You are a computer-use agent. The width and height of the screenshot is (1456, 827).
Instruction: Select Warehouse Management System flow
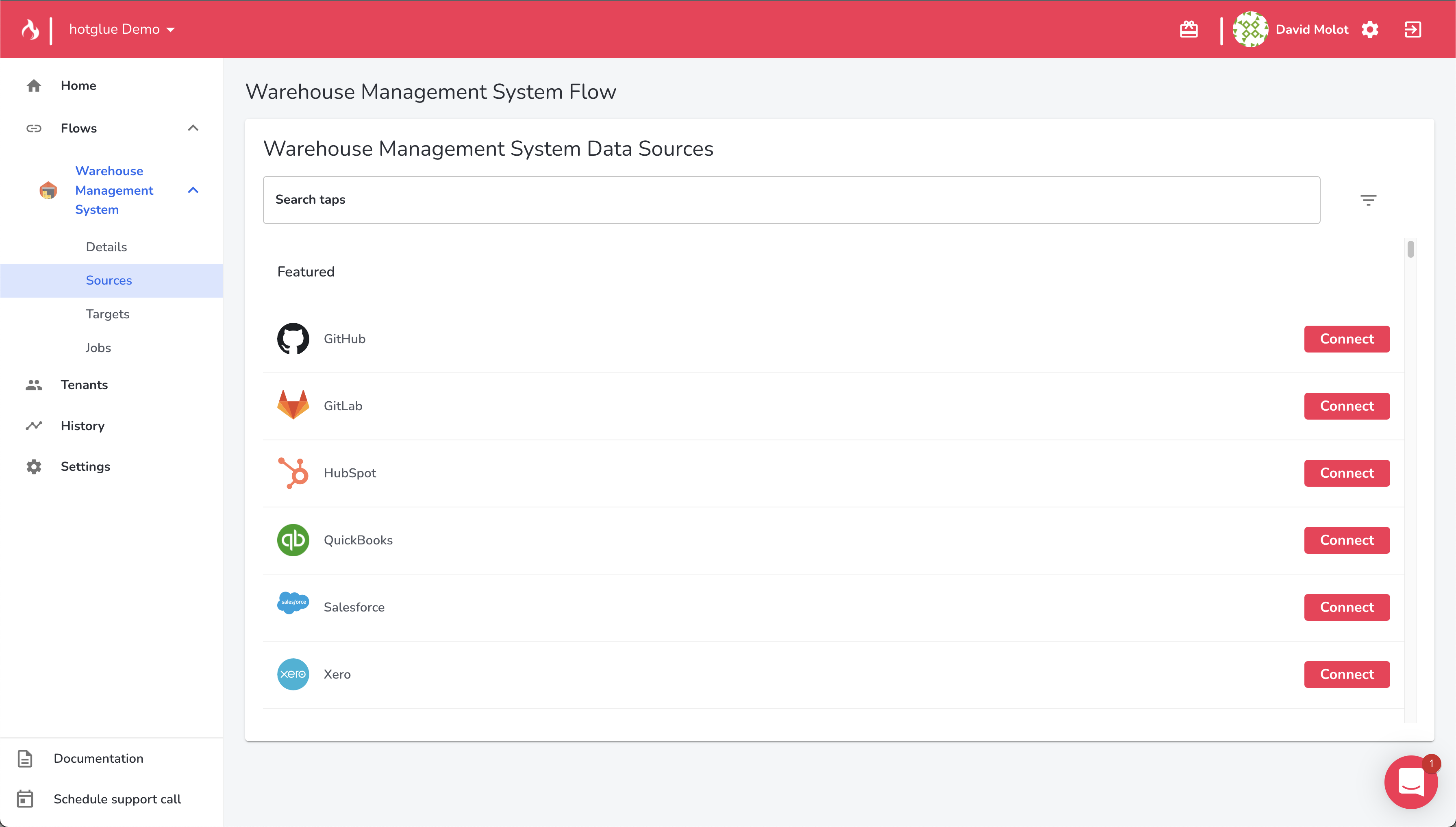click(x=114, y=190)
